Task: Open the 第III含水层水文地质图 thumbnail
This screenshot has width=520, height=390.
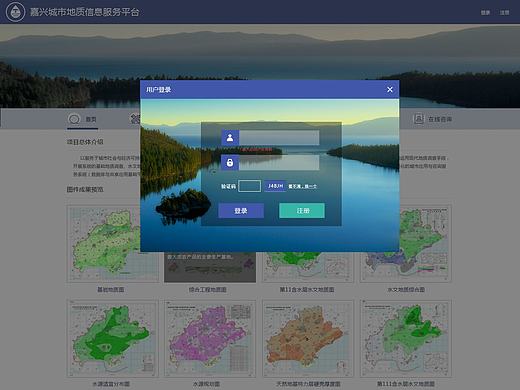Action: coord(406,338)
